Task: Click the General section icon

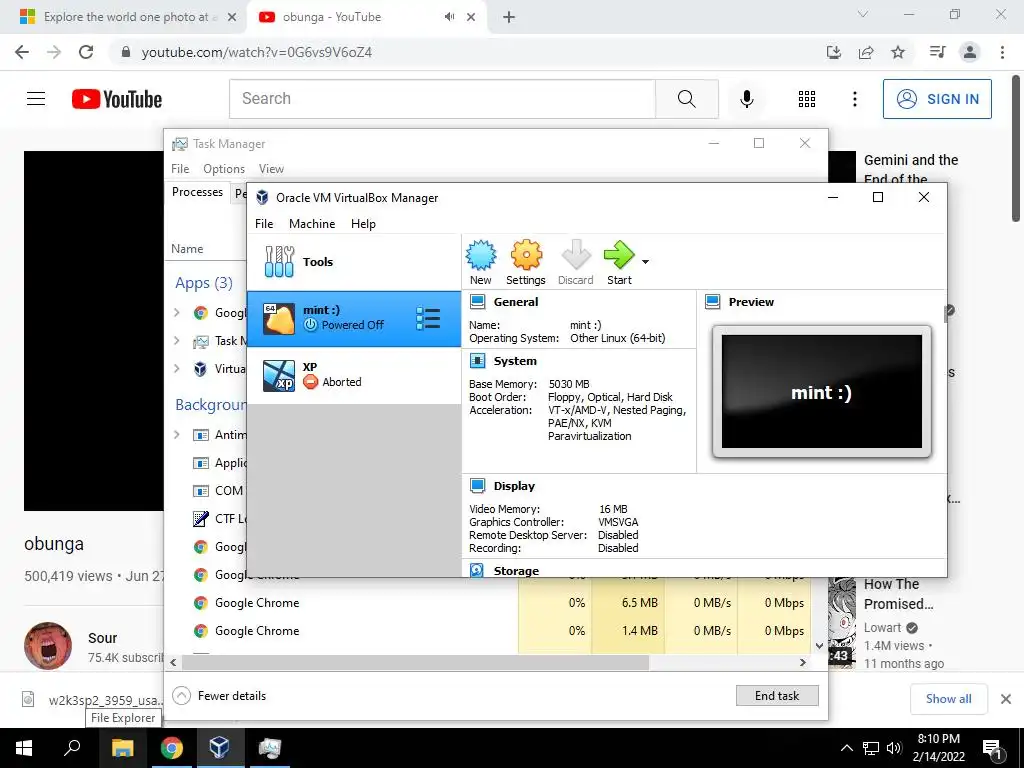Action: (477, 302)
